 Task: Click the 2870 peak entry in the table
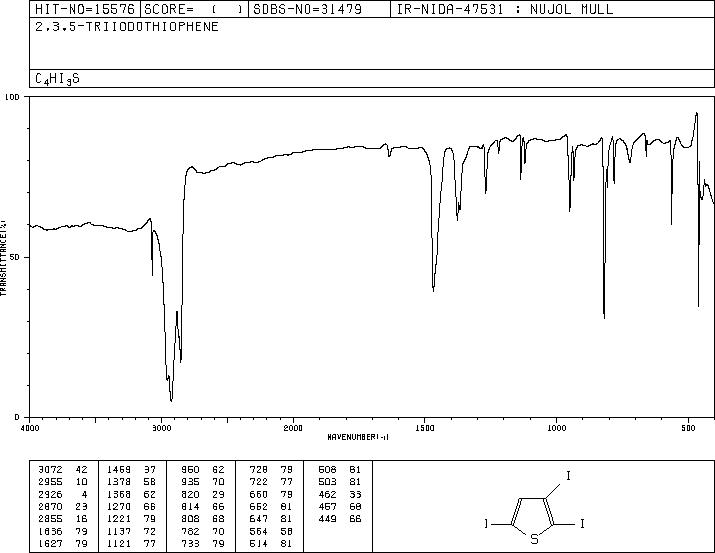tap(50, 506)
